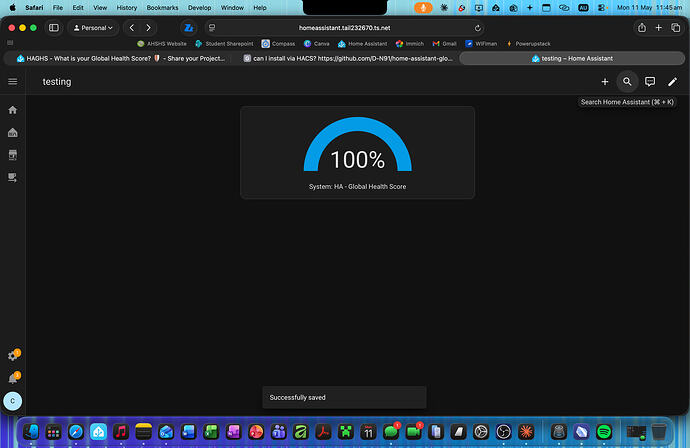690x448 pixels.
Task: Open the History menu in menu bar
Action: (x=127, y=7)
